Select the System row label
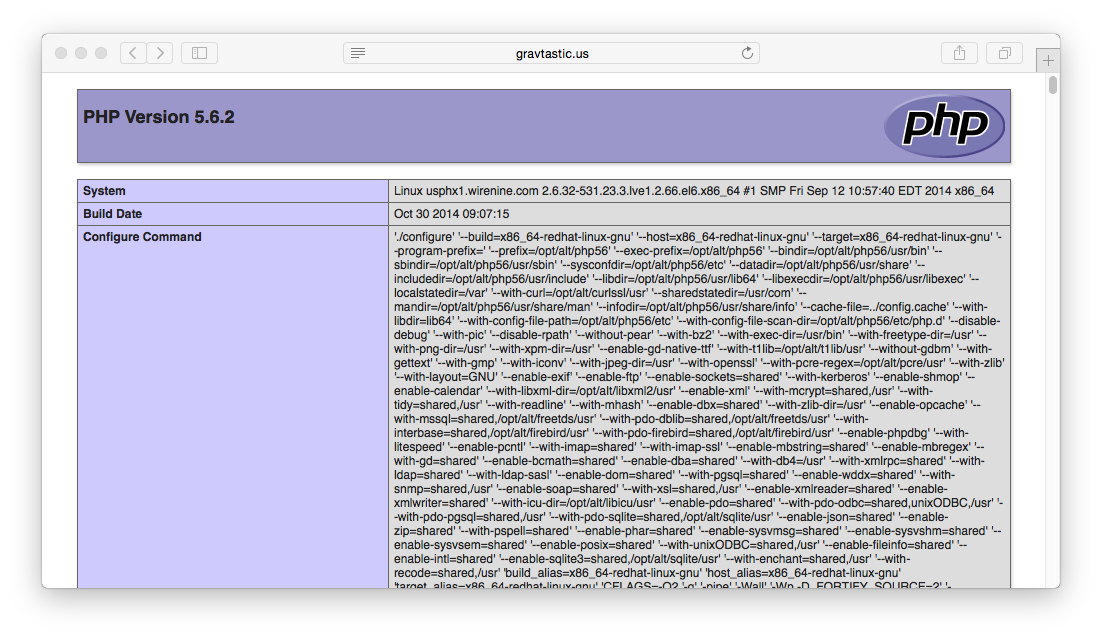Image resolution: width=1102 pixels, height=638 pixels. click(104, 191)
